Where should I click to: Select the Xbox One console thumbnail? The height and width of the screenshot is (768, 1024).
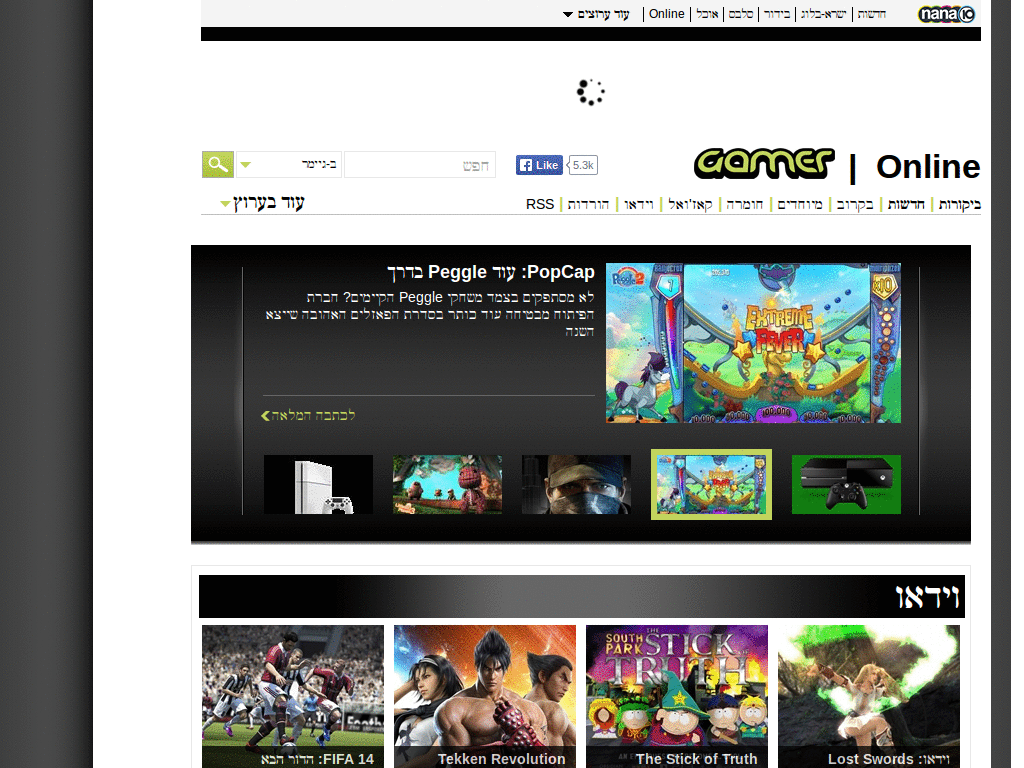pyautogui.click(x=846, y=485)
